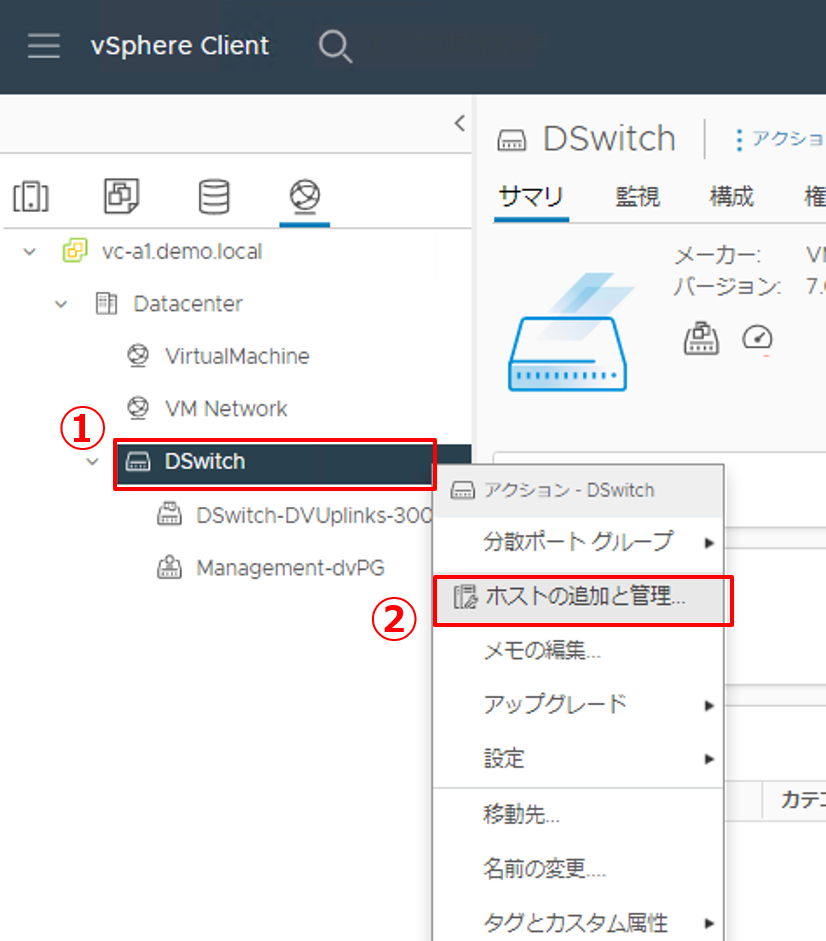Switch to the '監視' tab

[637, 196]
